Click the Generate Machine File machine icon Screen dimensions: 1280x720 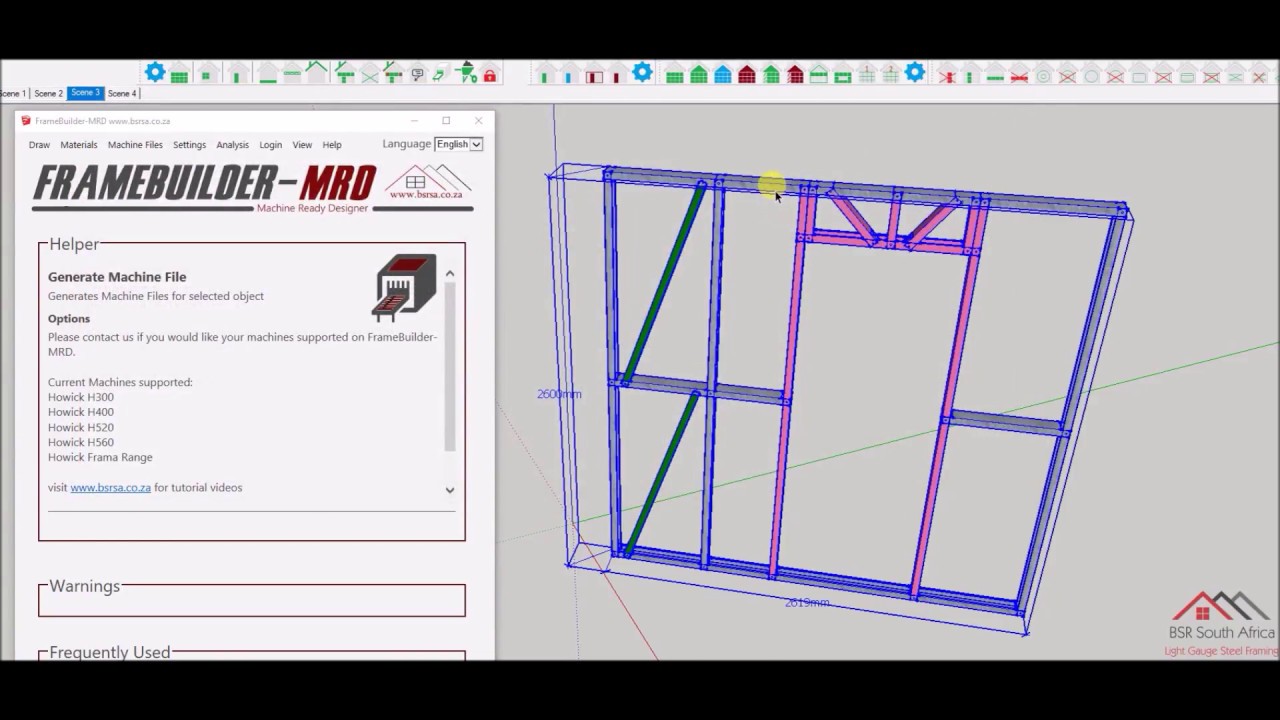tap(404, 288)
